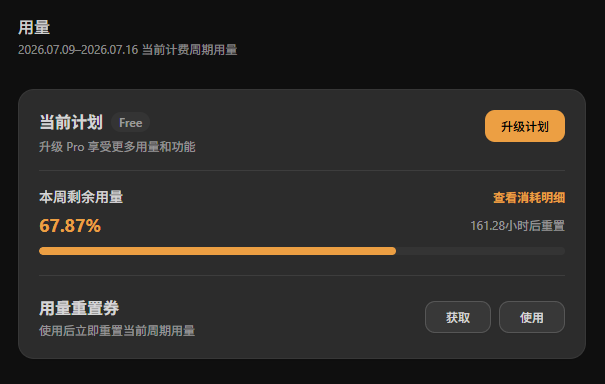Image resolution: width=605 pixels, height=384 pixels.
Task: Click the 67.87% remaining usage value
Action: click(x=70, y=226)
